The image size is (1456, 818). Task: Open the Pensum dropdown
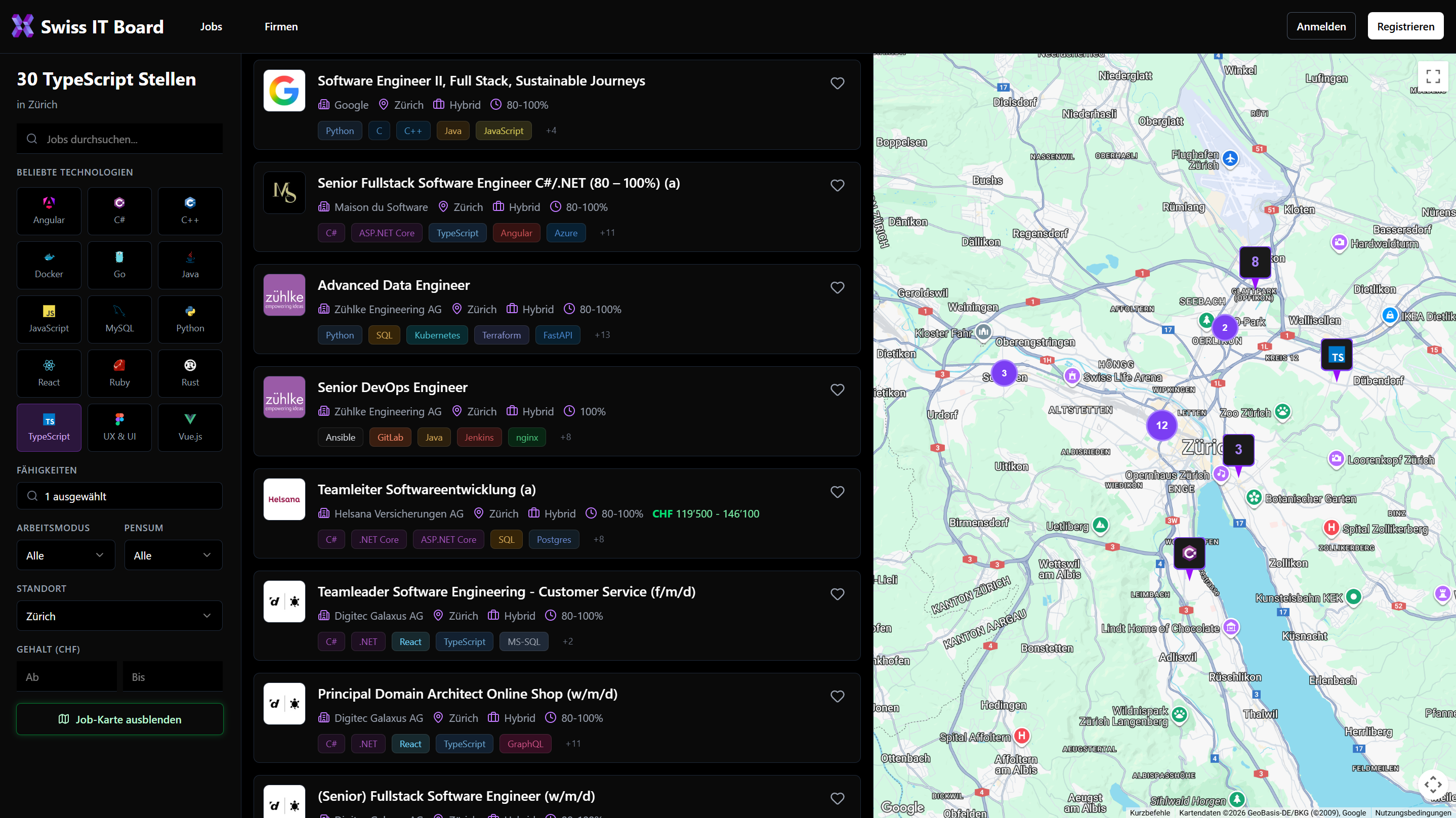click(x=173, y=555)
